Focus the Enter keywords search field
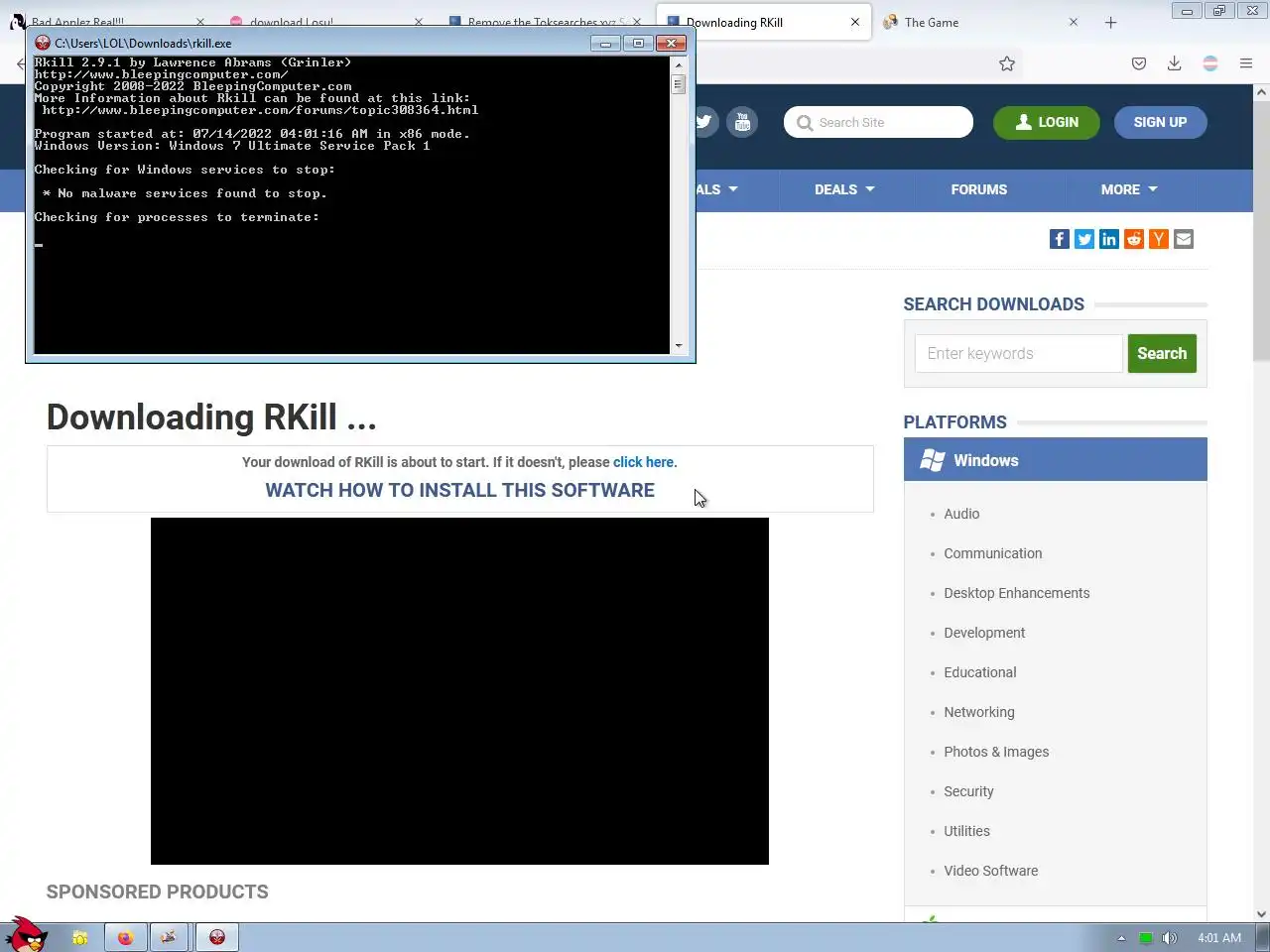 [x=1018, y=353]
